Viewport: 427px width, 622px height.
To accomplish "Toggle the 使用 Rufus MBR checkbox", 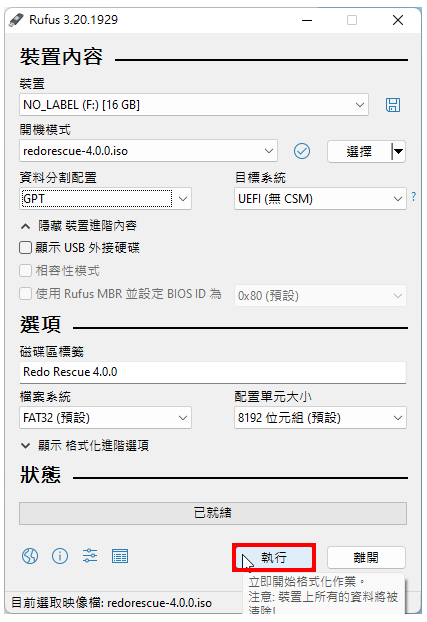I will pos(25,294).
